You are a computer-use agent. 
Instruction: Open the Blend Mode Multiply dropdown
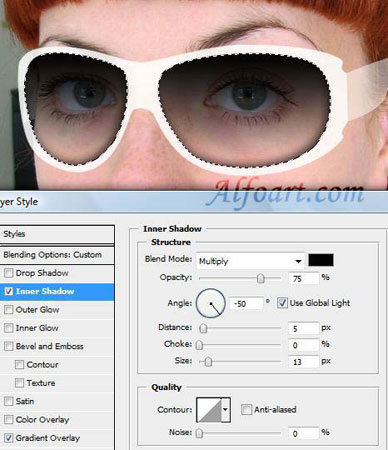pyautogui.click(x=250, y=261)
